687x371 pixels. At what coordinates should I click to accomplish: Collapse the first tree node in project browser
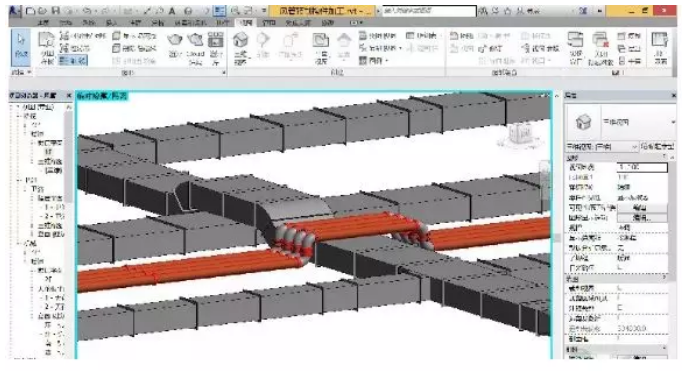pyautogui.click(x=18, y=106)
